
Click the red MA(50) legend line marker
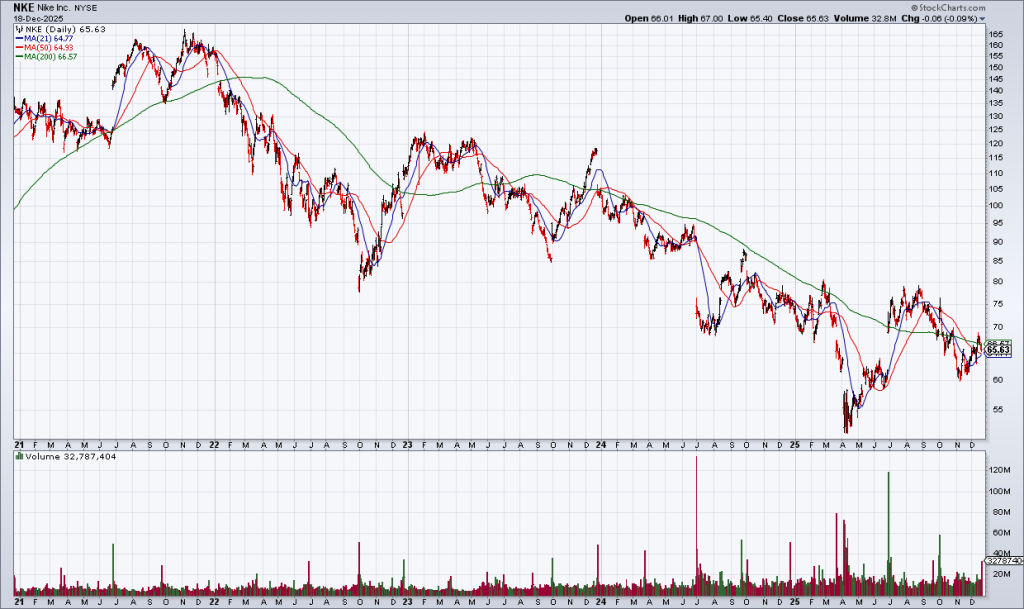pos(19,47)
